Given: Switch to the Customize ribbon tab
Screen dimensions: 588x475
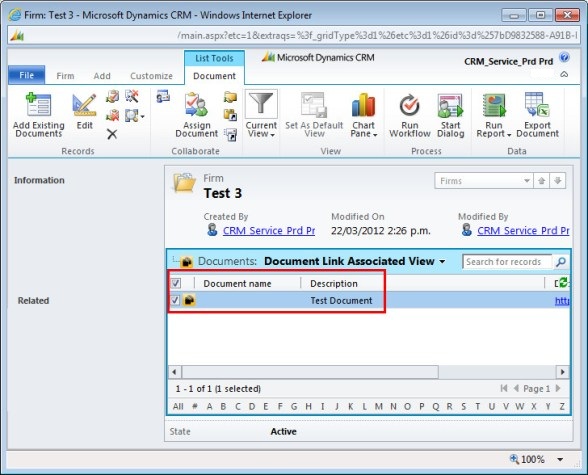Looking at the screenshot, I should tap(152, 76).
